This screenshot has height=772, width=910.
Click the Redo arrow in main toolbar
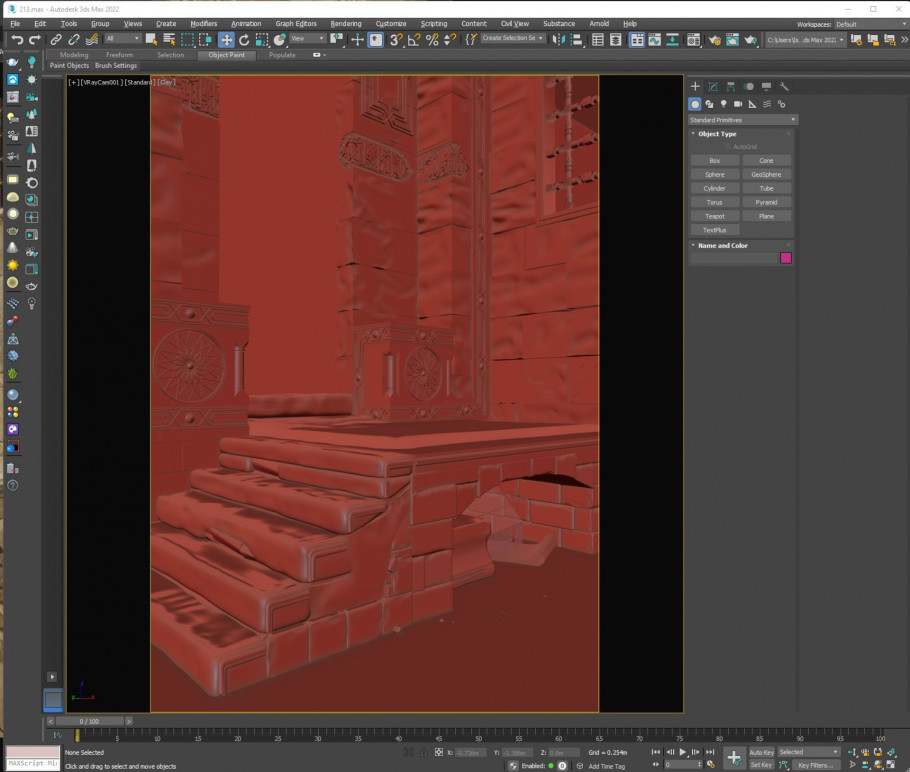[x=35, y=39]
